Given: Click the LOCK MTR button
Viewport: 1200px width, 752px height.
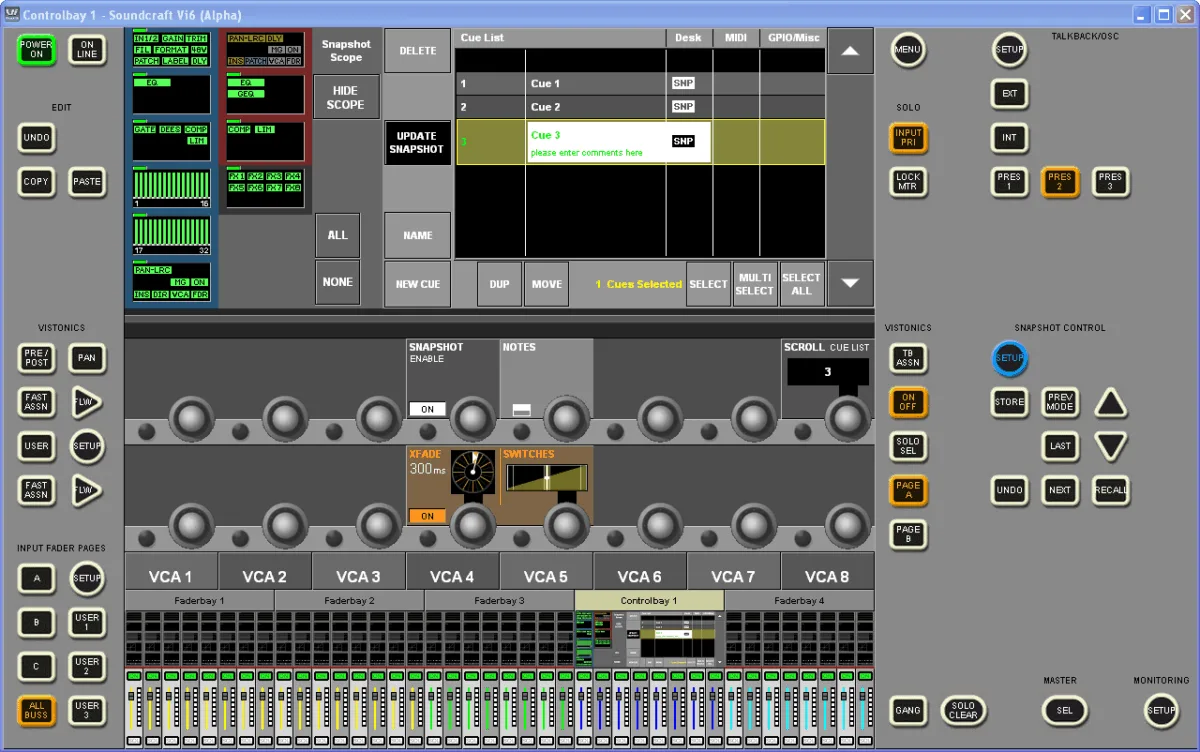Looking at the screenshot, I should pos(908,181).
